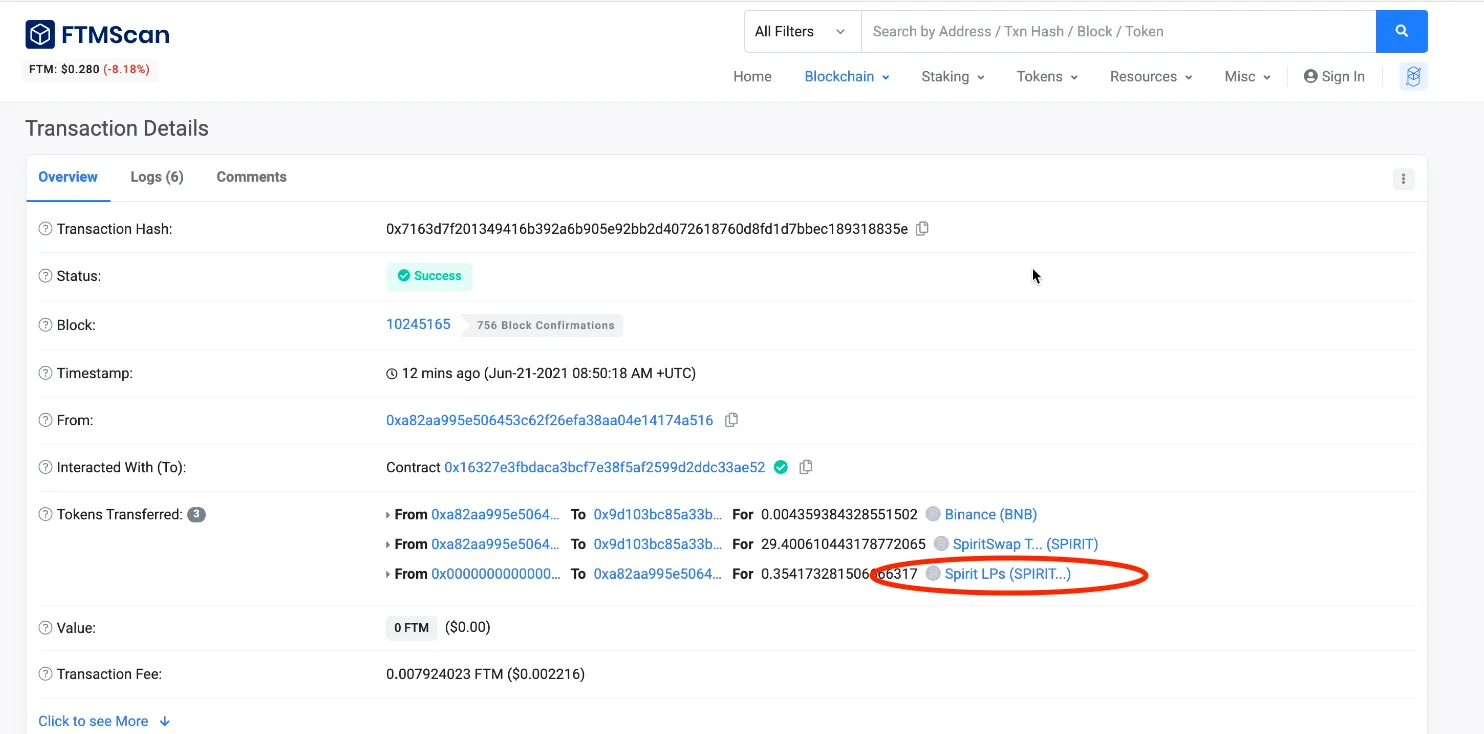Expand the Tokens menu
The height and width of the screenshot is (734, 1484).
click(x=1047, y=76)
